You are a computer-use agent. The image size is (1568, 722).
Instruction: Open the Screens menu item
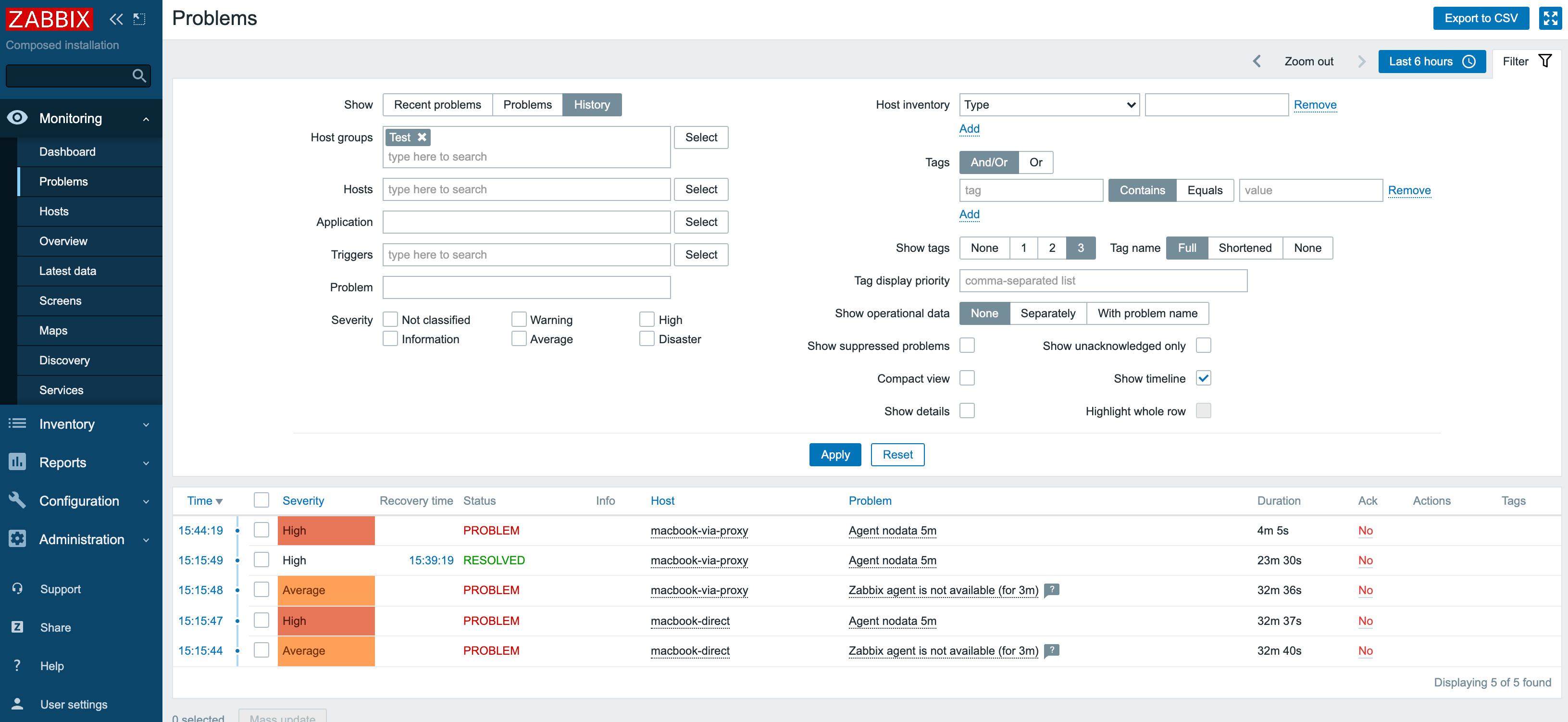point(89,301)
